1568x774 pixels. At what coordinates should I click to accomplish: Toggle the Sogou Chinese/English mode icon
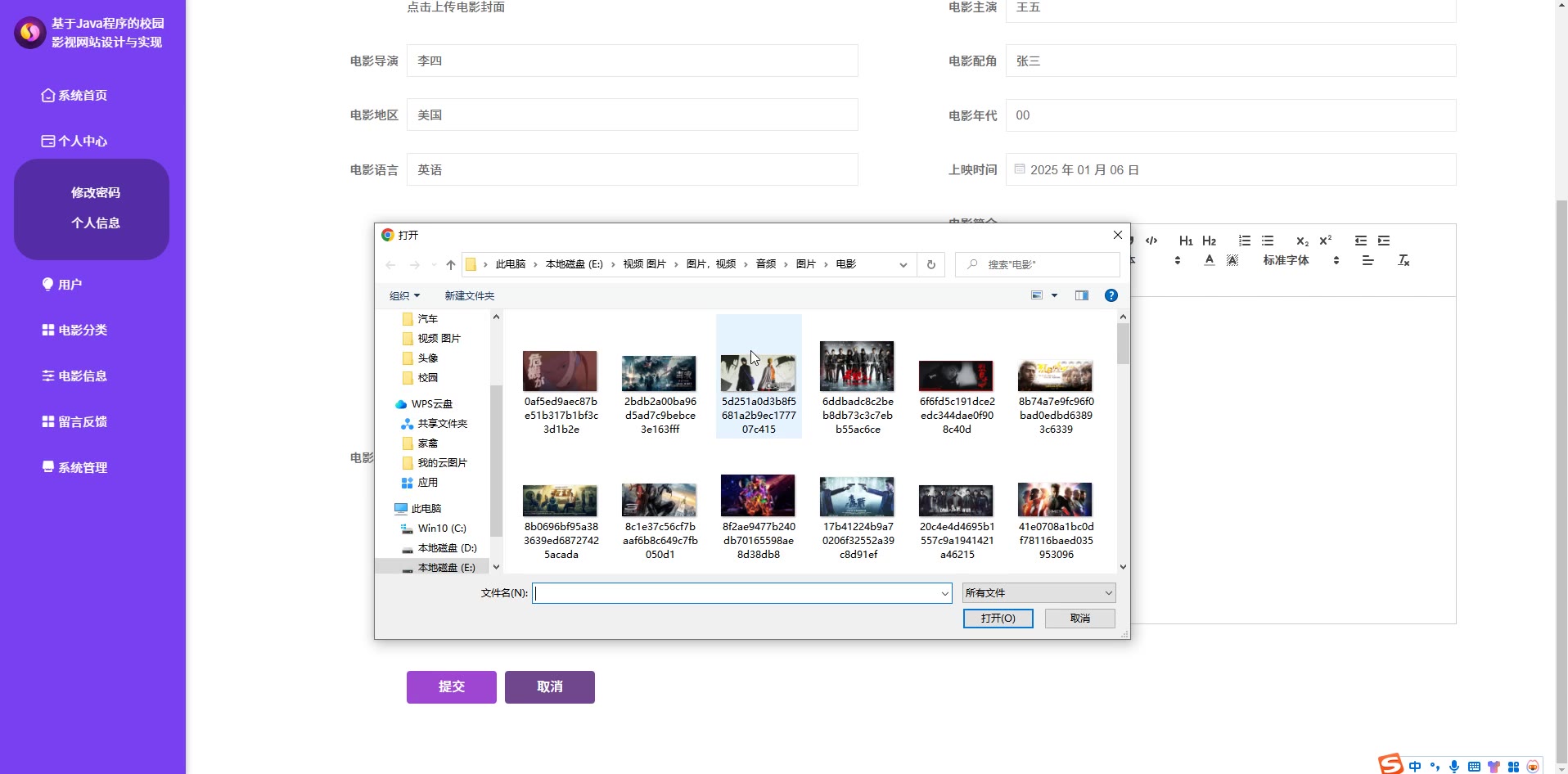pyautogui.click(x=1415, y=767)
